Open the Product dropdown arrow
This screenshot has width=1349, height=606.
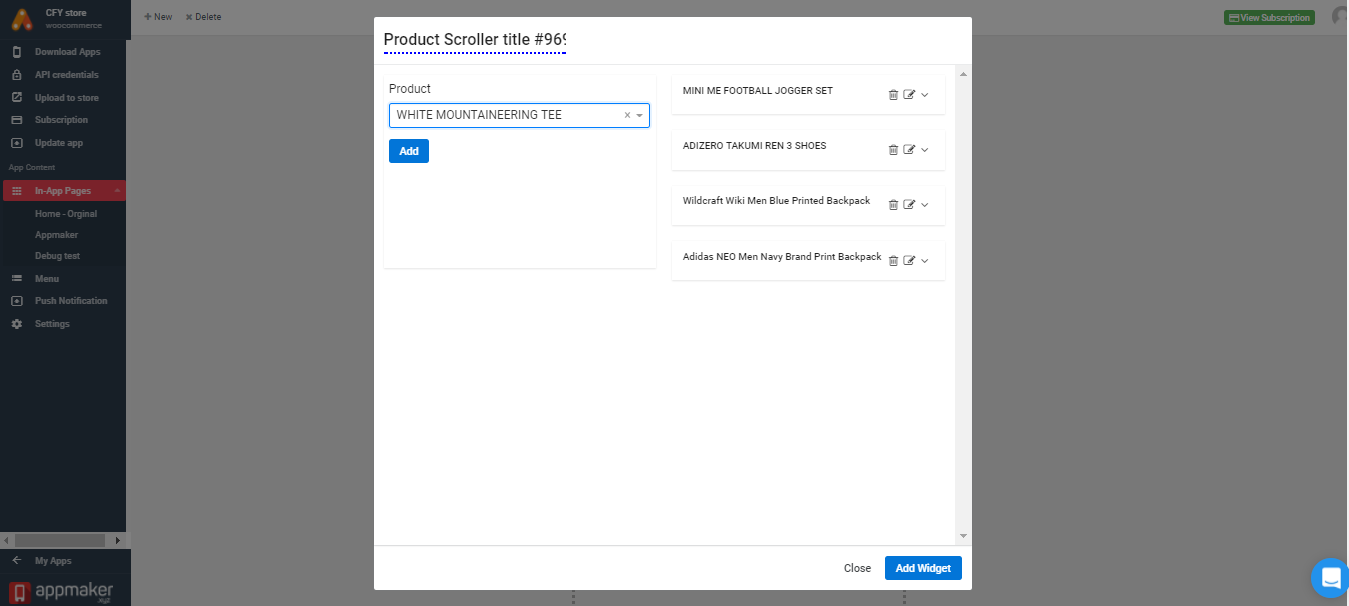(640, 116)
